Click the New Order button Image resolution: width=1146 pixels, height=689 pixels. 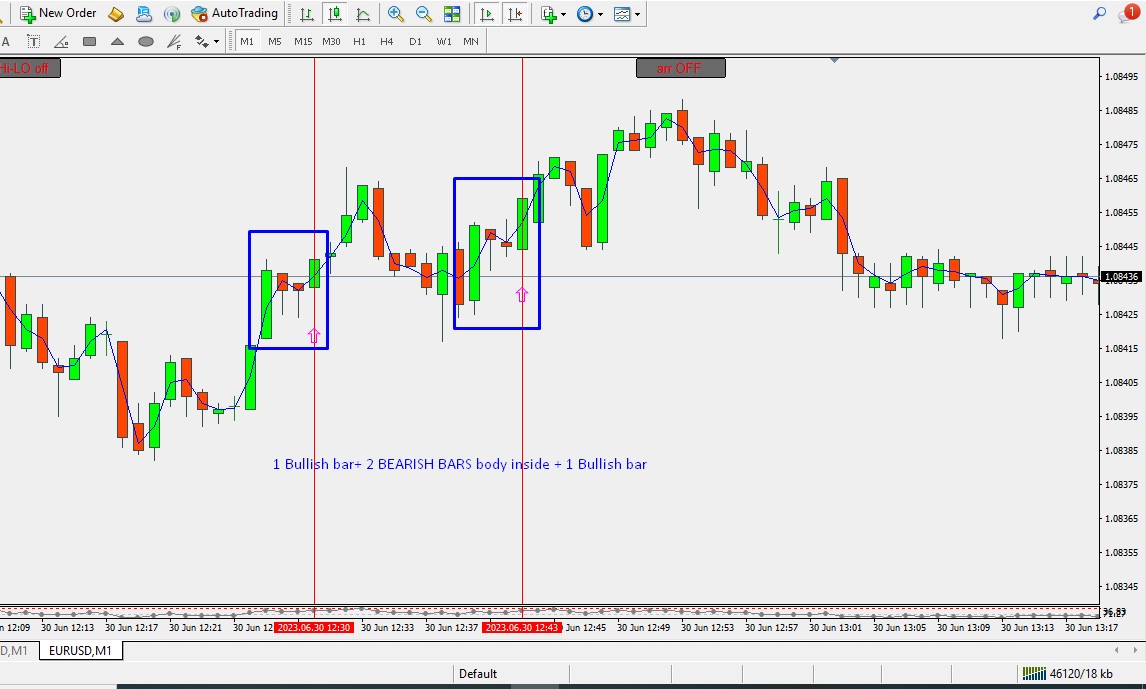(x=58, y=13)
